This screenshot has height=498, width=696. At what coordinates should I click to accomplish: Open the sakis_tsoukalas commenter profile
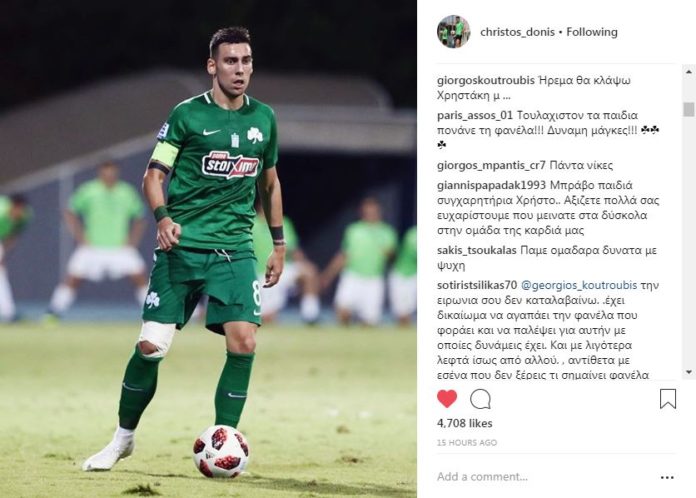pyautogui.click(x=477, y=250)
